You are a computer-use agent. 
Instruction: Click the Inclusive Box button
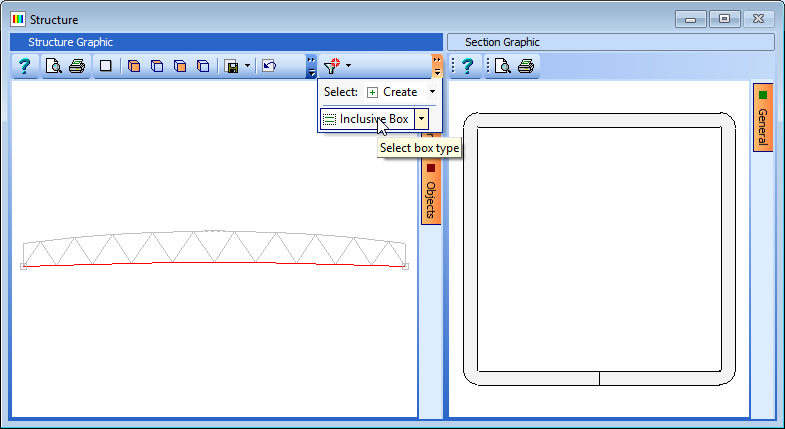tap(367, 119)
